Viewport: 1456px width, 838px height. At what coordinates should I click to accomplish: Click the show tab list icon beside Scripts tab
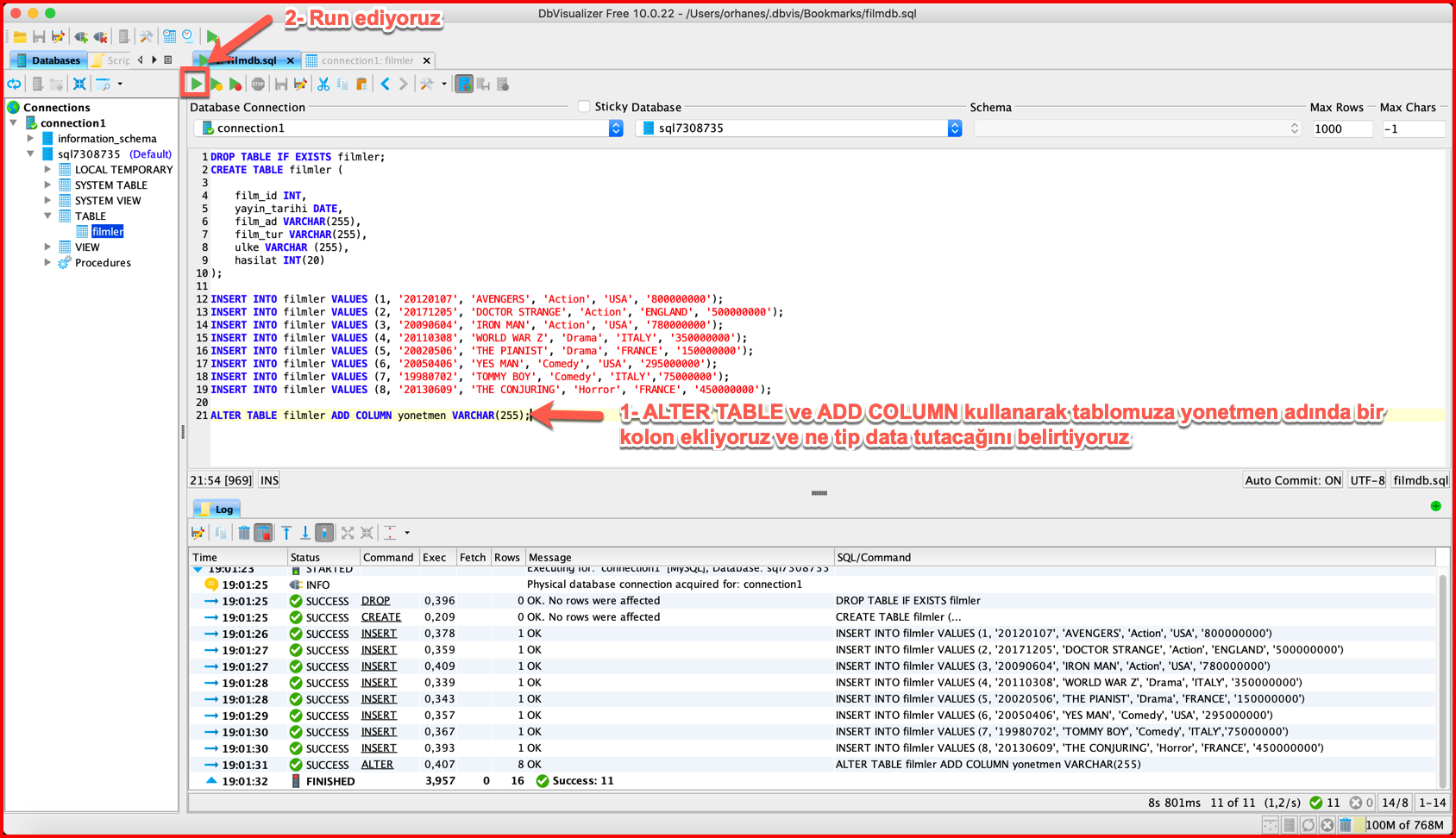[x=168, y=59]
